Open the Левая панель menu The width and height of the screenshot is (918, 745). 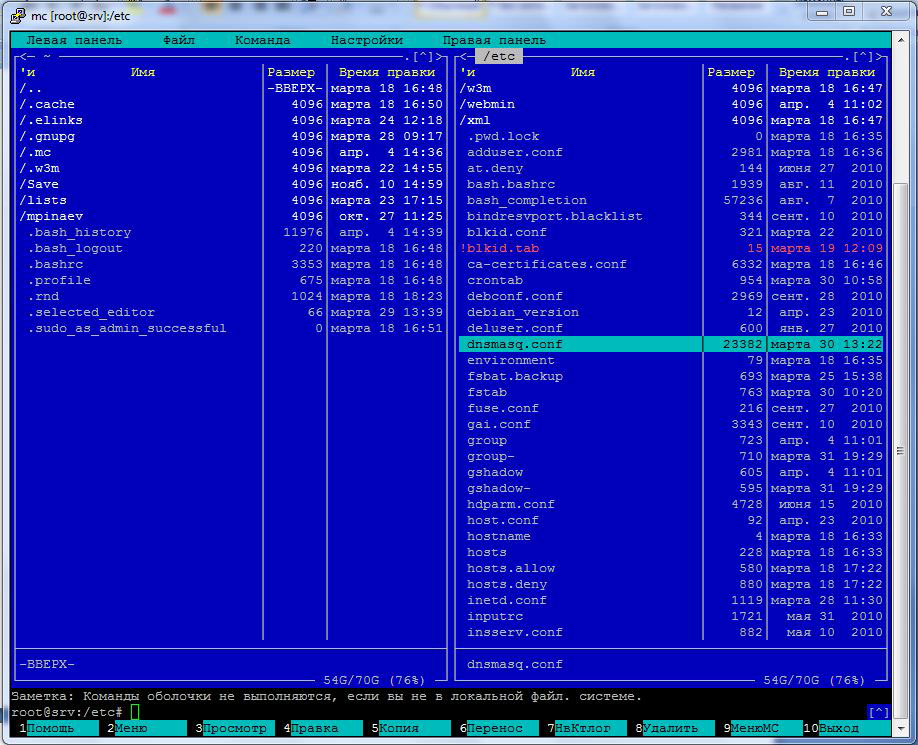point(74,40)
